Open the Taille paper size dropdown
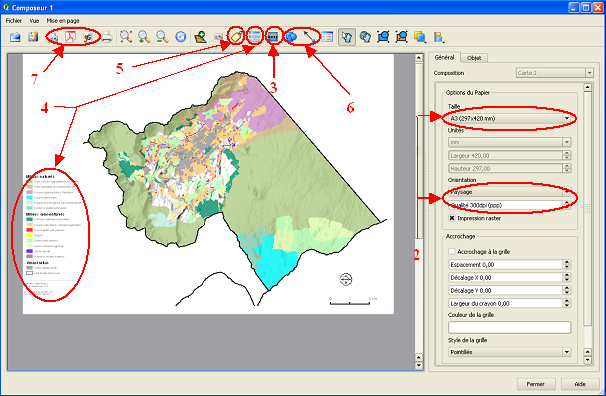Viewport: 606px width, 396px height. click(x=509, y=119)
